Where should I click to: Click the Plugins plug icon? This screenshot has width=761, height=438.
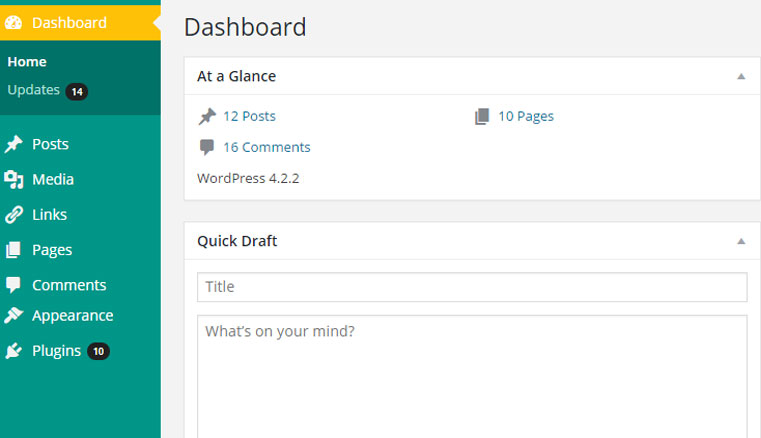click(x=14, y=351)
